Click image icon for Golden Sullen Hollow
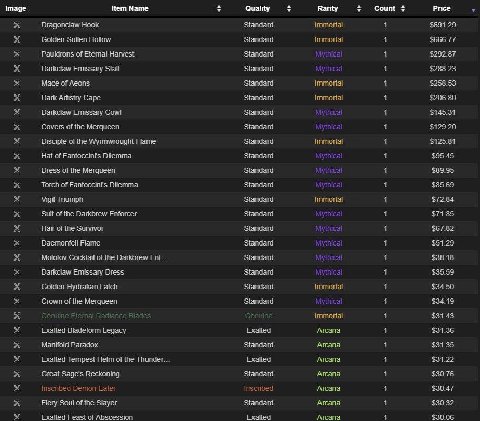 17,39
